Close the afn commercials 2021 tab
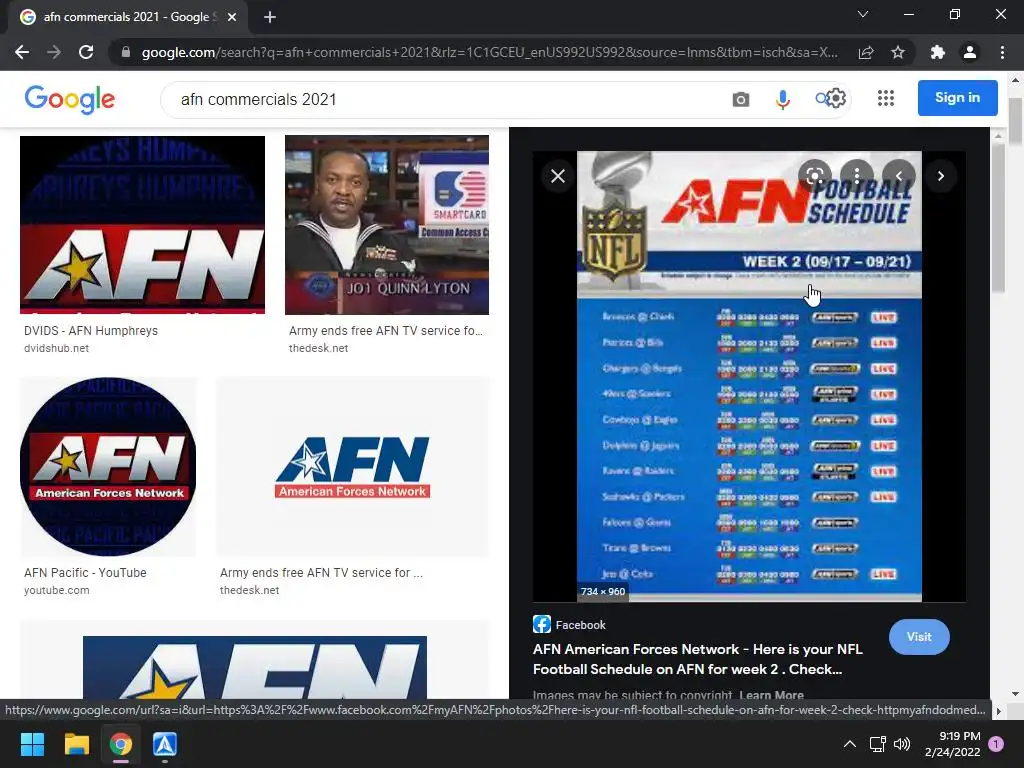The height and width of the screenshot is (768, 1024). point(232,17)
